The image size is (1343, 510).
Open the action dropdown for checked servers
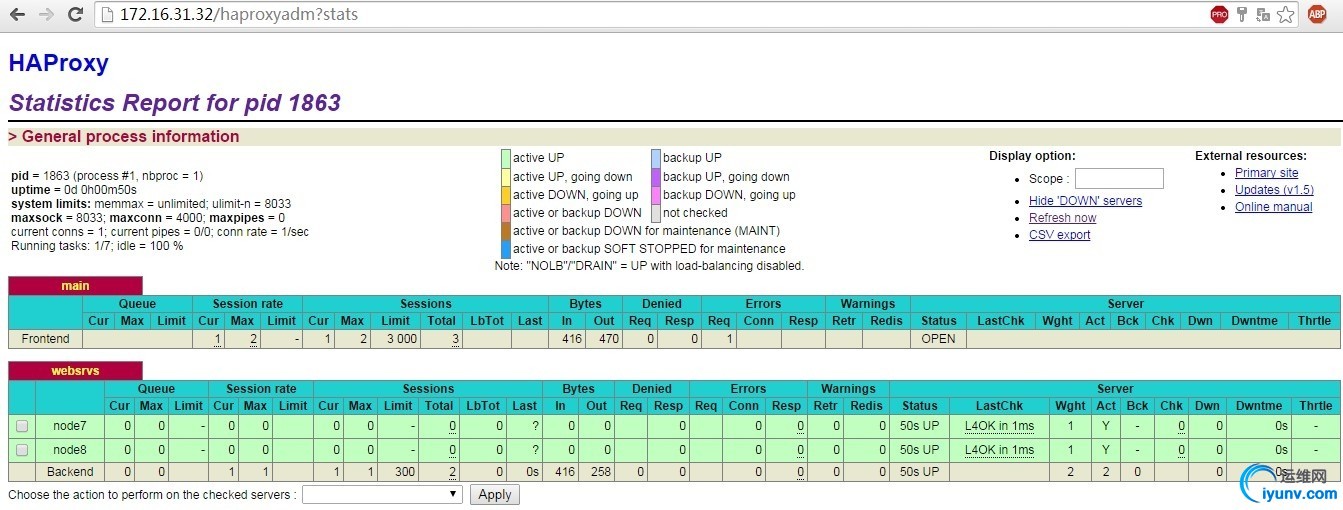coord(382,494)
